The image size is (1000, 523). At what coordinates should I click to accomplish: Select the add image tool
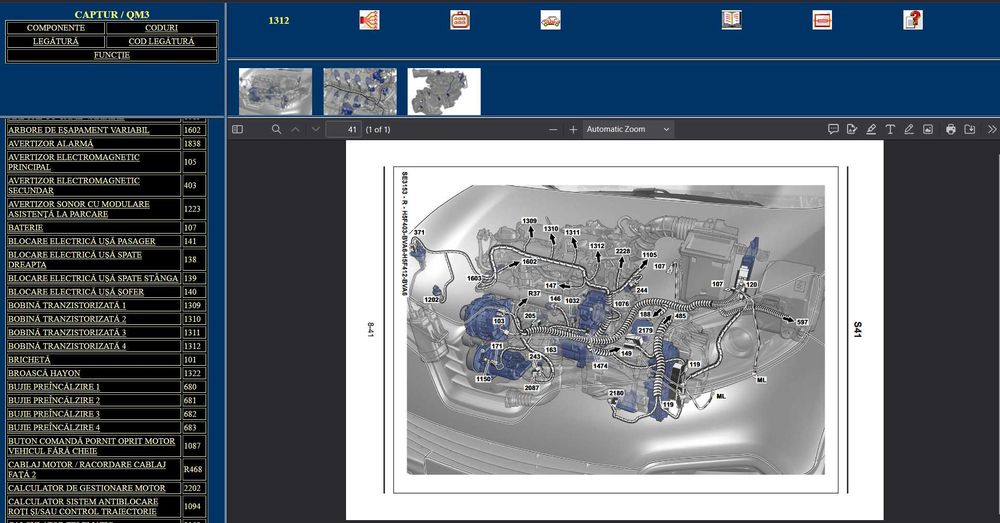click(928, 129)
